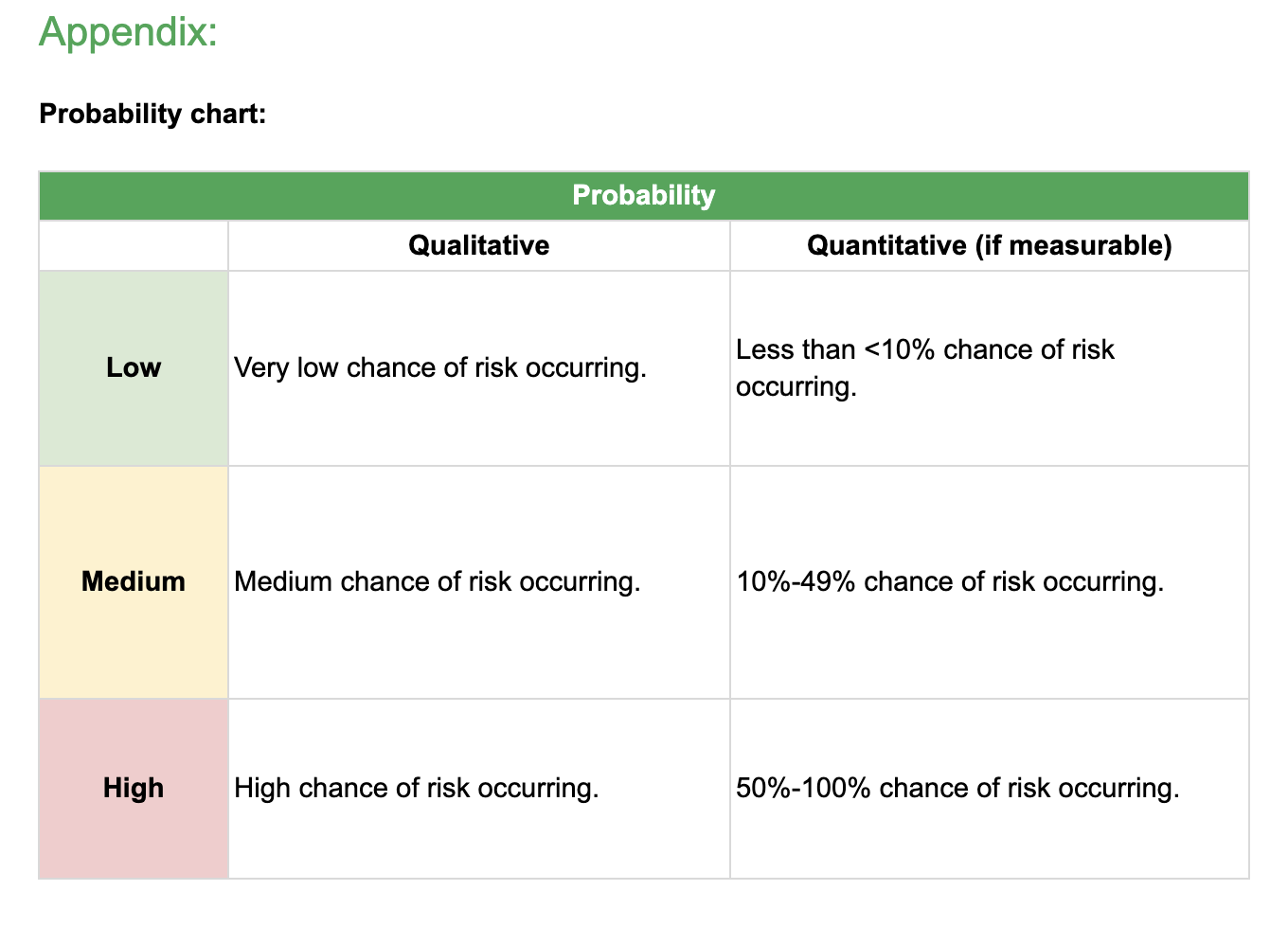This screenshot has width=1288, height=926.
Task: Click the blank top-left header cell
Action: coord(134,245)
